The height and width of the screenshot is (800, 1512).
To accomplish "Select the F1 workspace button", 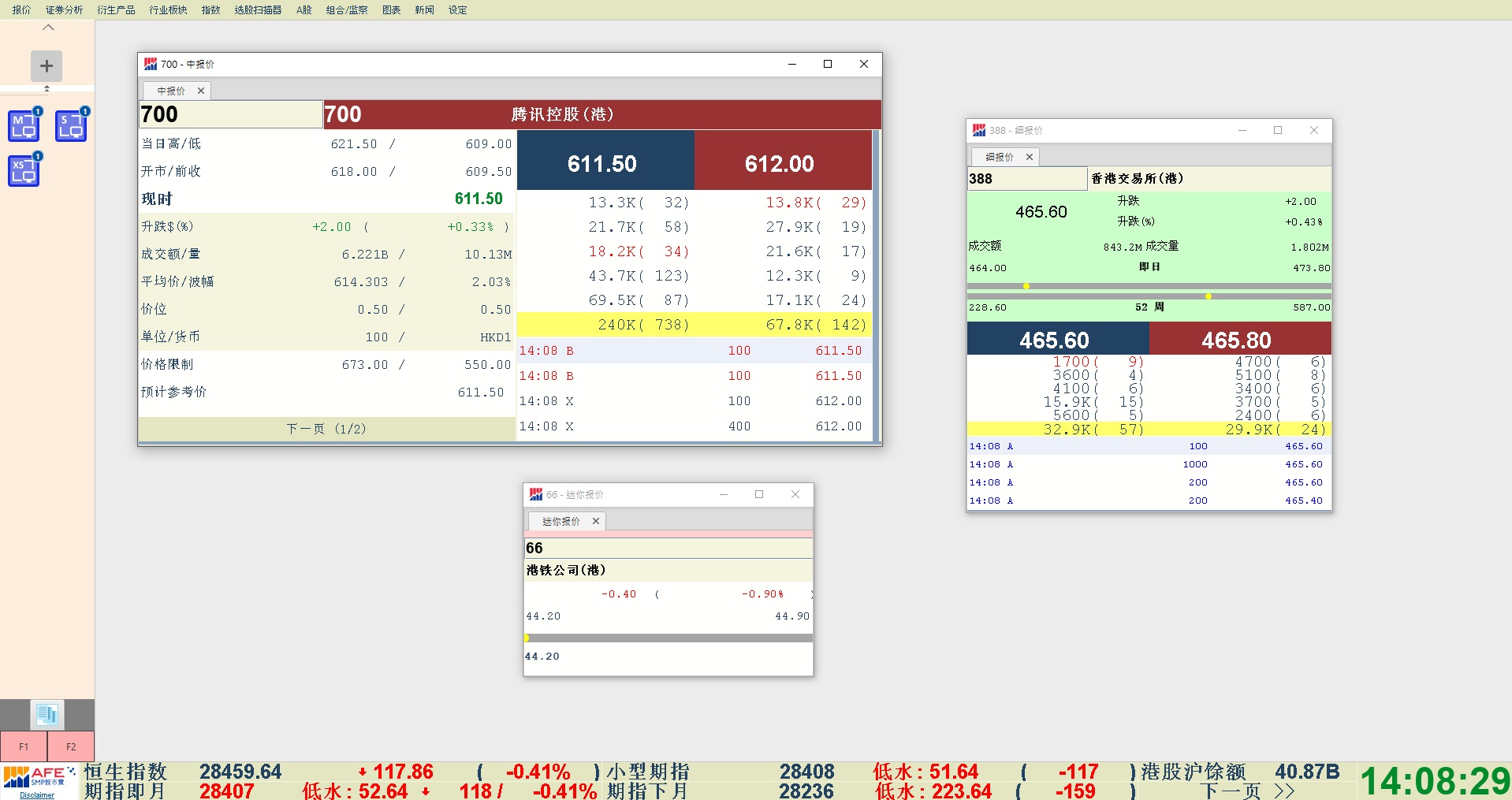I will 24,746.
